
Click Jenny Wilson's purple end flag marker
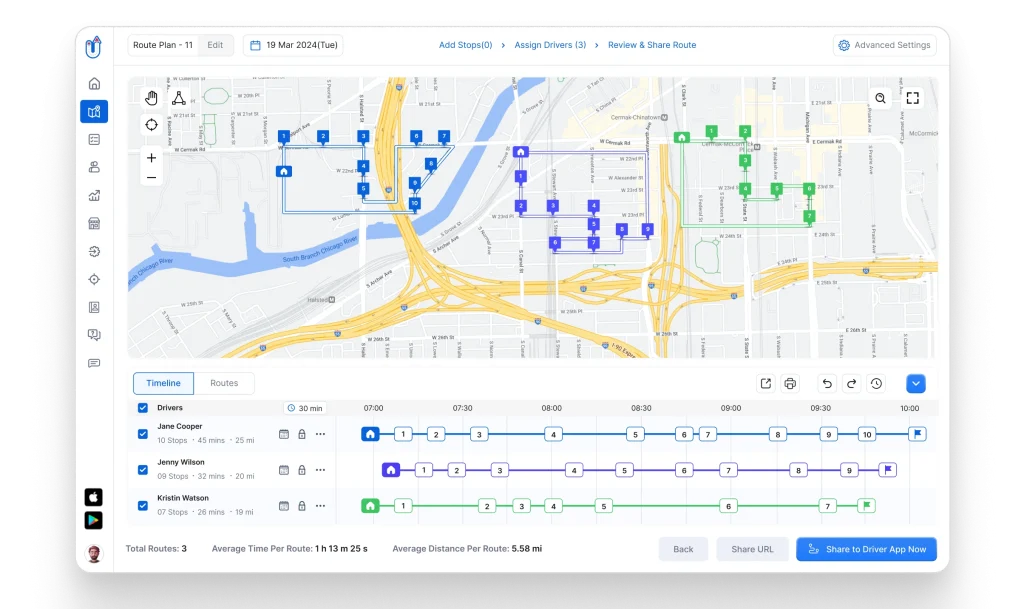[x=888, y=470]
